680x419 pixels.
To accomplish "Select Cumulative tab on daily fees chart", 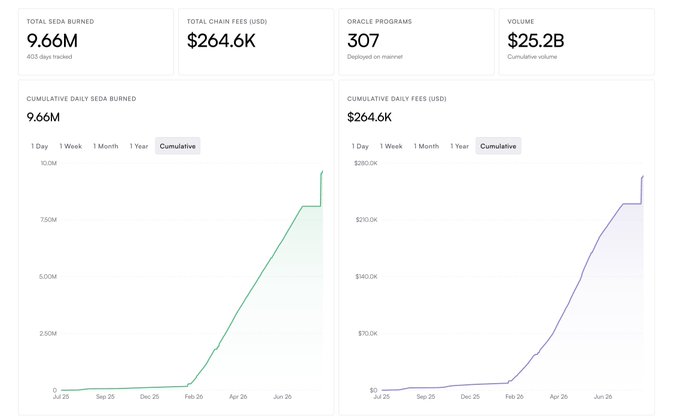I will click(x=498, y=146).
